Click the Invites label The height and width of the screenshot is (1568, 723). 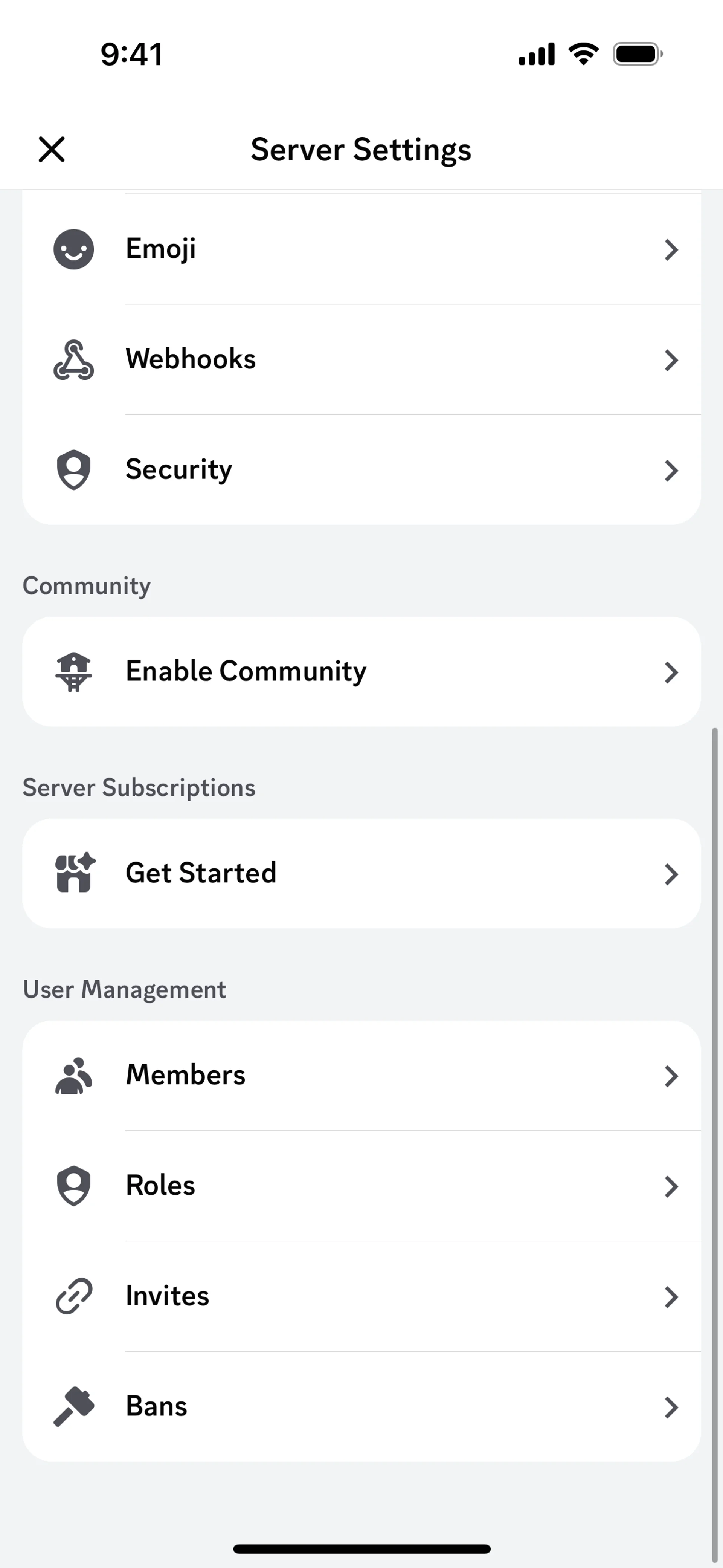coord(167,1296)
